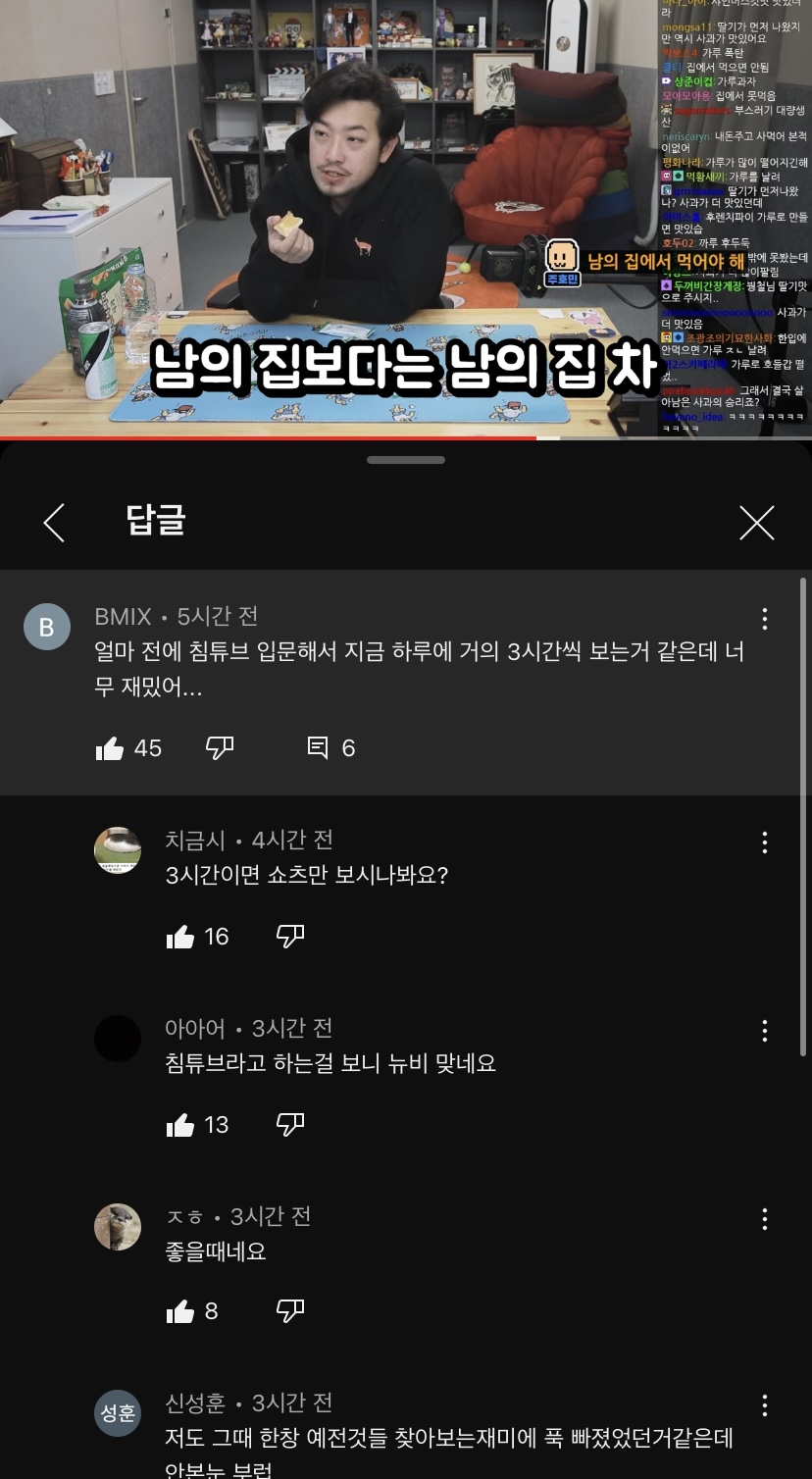The image size is (812, 1479).
Task: Open more options for 치금시's reply
Action: (764, 841)
